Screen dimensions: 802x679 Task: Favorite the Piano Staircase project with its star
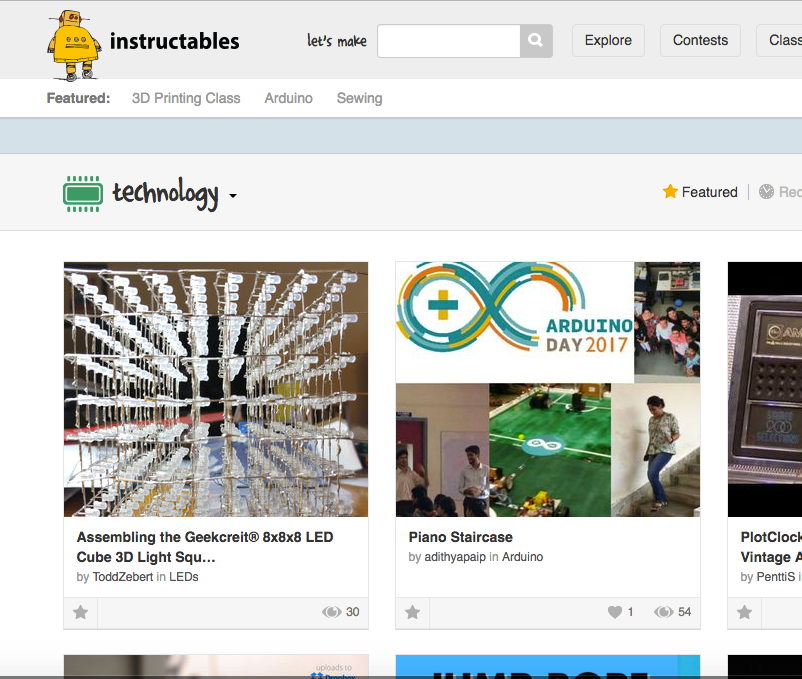coord(412,612)
